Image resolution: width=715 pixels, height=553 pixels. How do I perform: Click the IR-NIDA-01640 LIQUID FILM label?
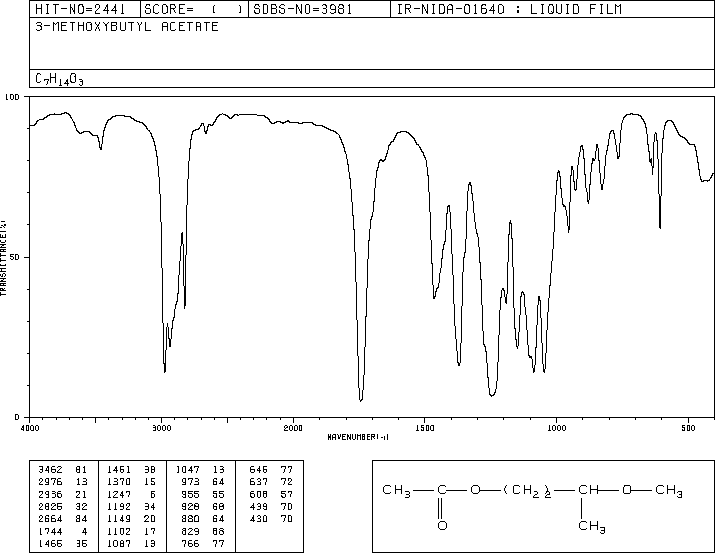[x=509, y=9]
